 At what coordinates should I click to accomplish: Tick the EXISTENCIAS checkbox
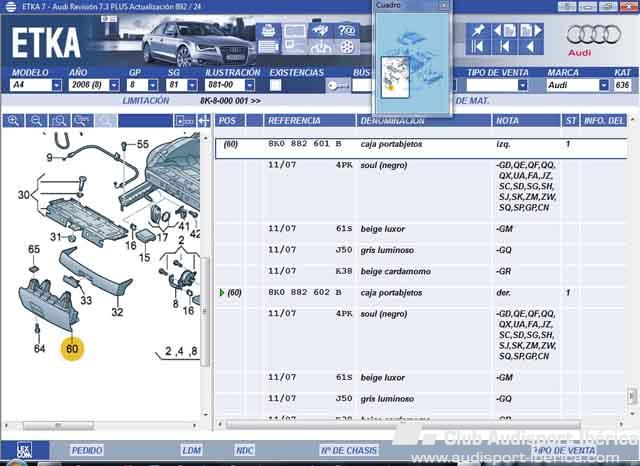(276, 85)
